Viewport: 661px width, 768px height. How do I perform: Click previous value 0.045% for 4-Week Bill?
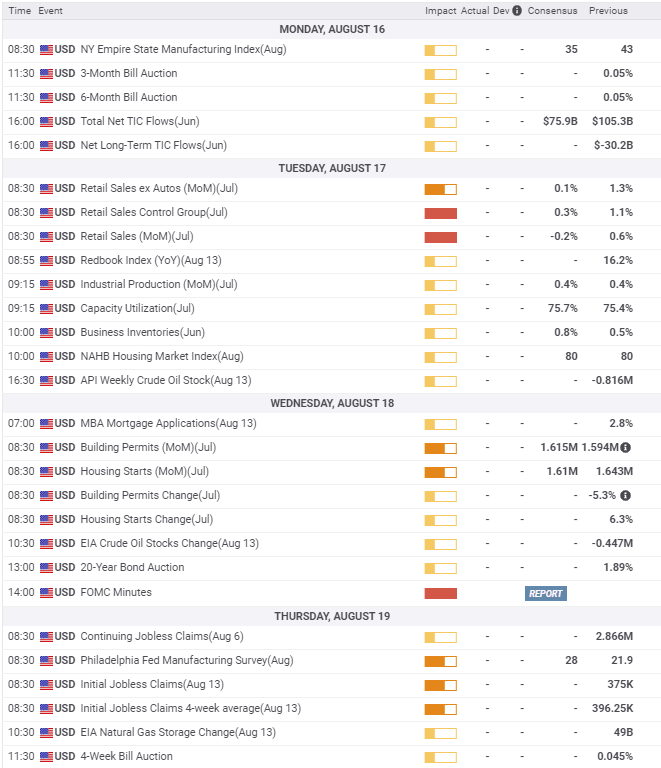pyautogui.click(x=615, y=757)
